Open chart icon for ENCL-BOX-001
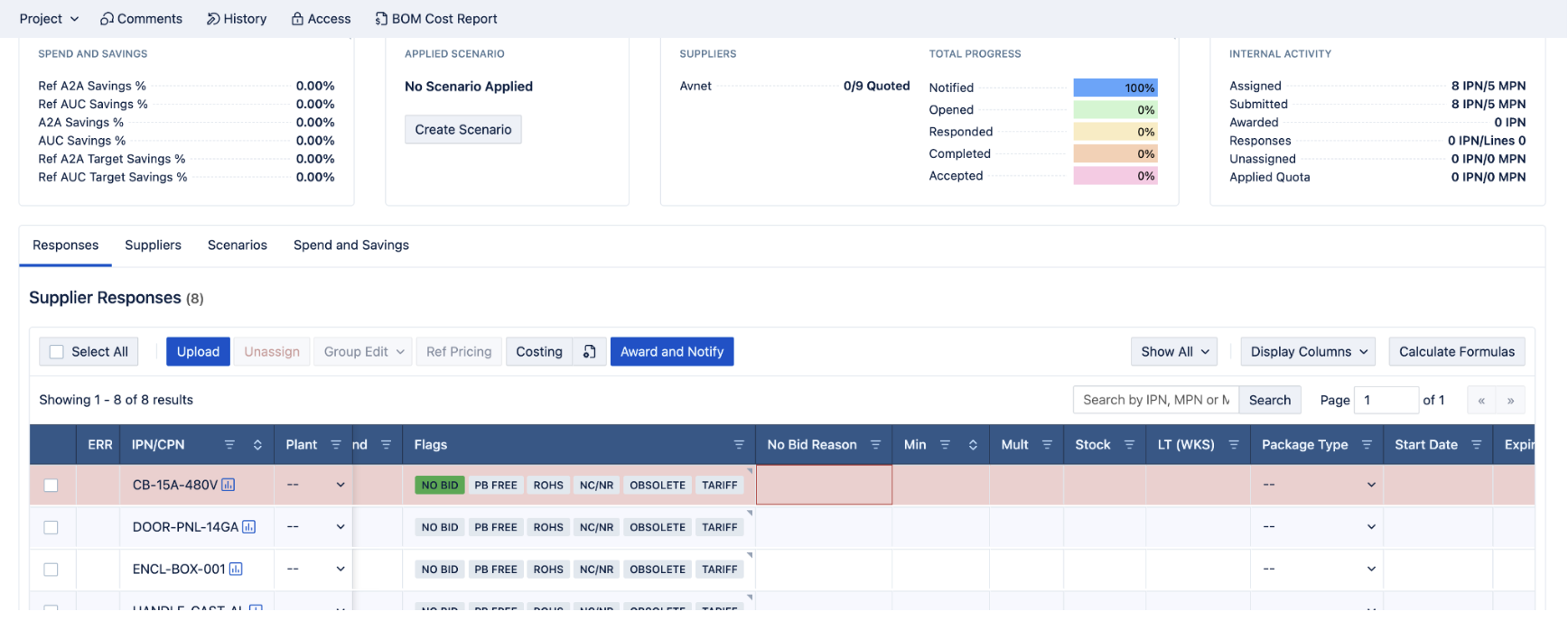The height and width of the screenshot is (621, 1568). click(x=236, y=570)
